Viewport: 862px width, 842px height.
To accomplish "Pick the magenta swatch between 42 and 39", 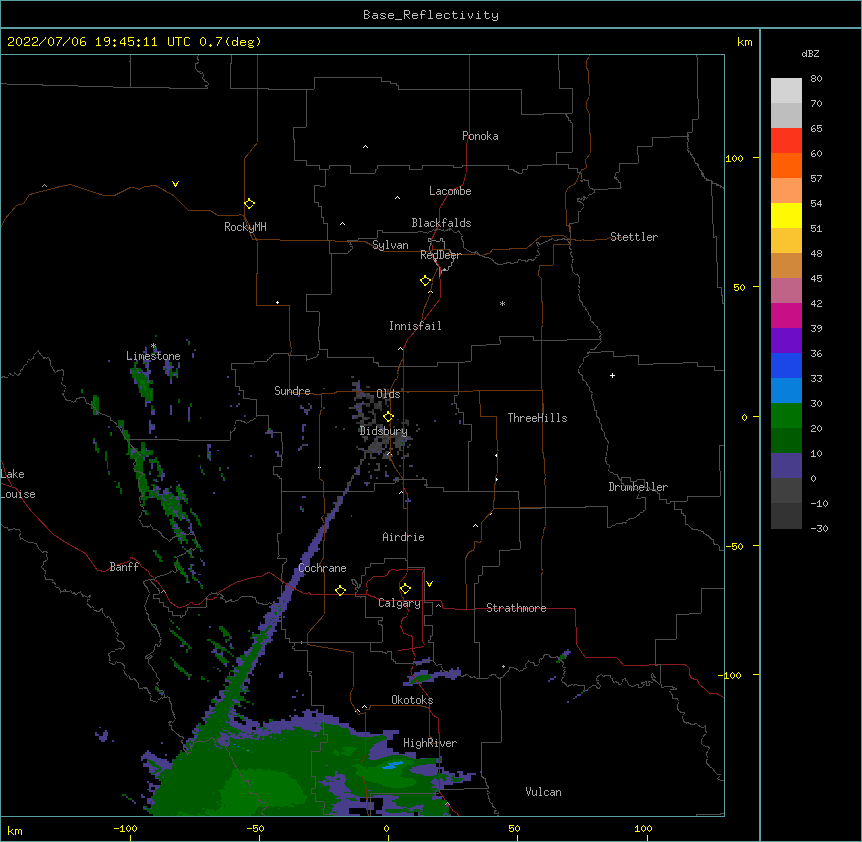I will tap(786, 315).
